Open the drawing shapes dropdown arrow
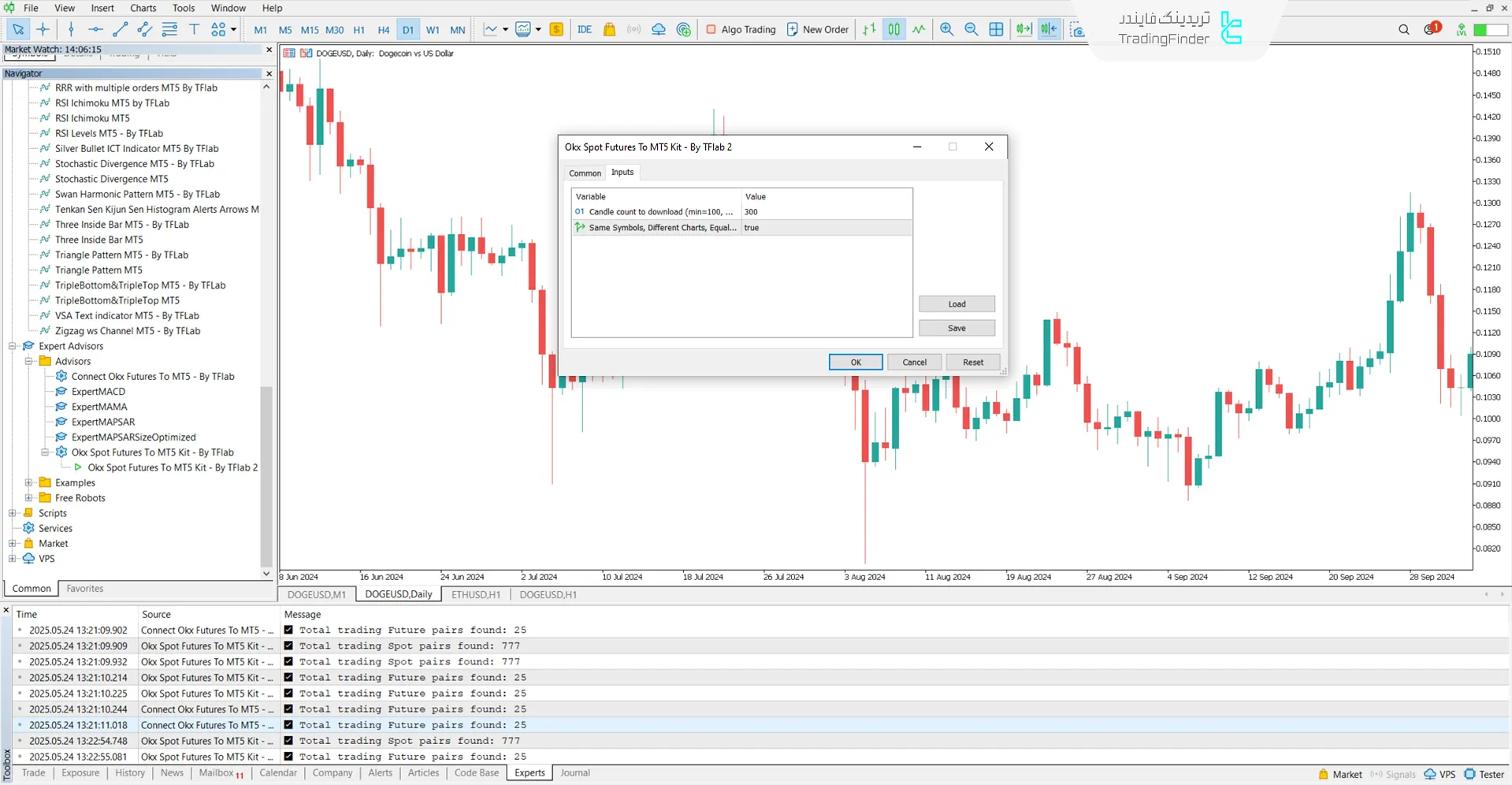 click(233, 30)
